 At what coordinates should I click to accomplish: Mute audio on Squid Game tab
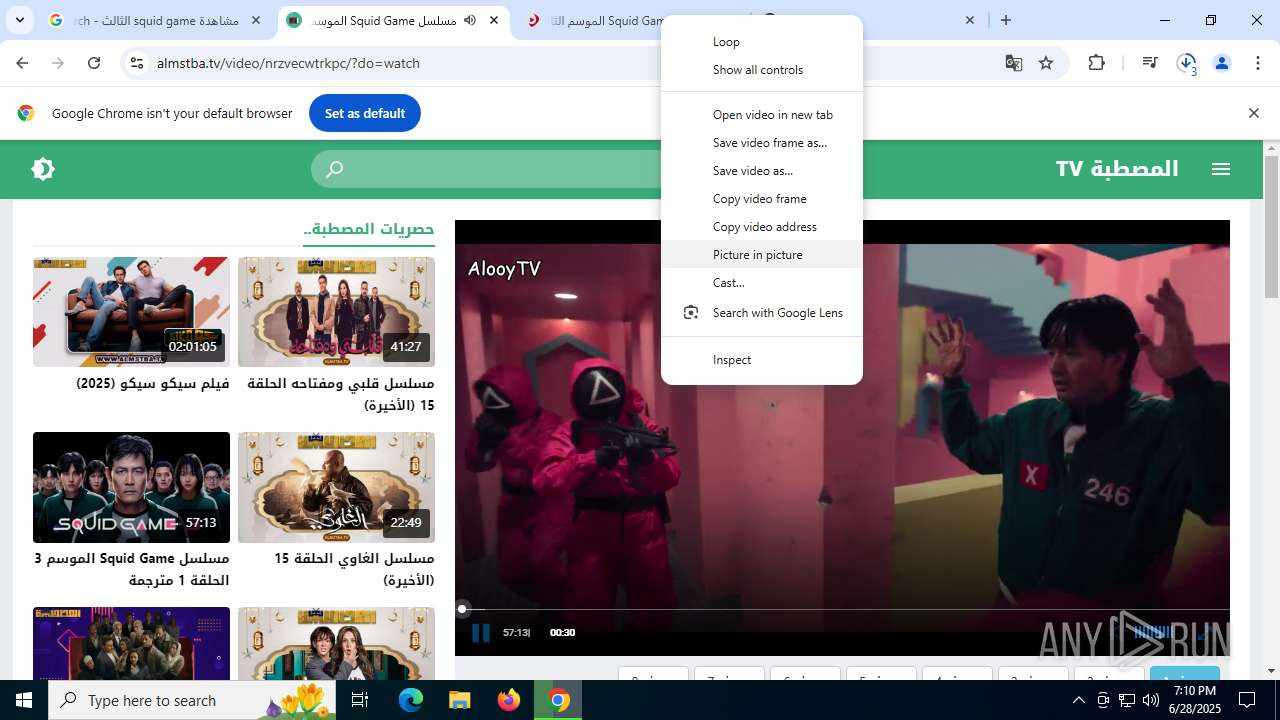pos(470,20)
